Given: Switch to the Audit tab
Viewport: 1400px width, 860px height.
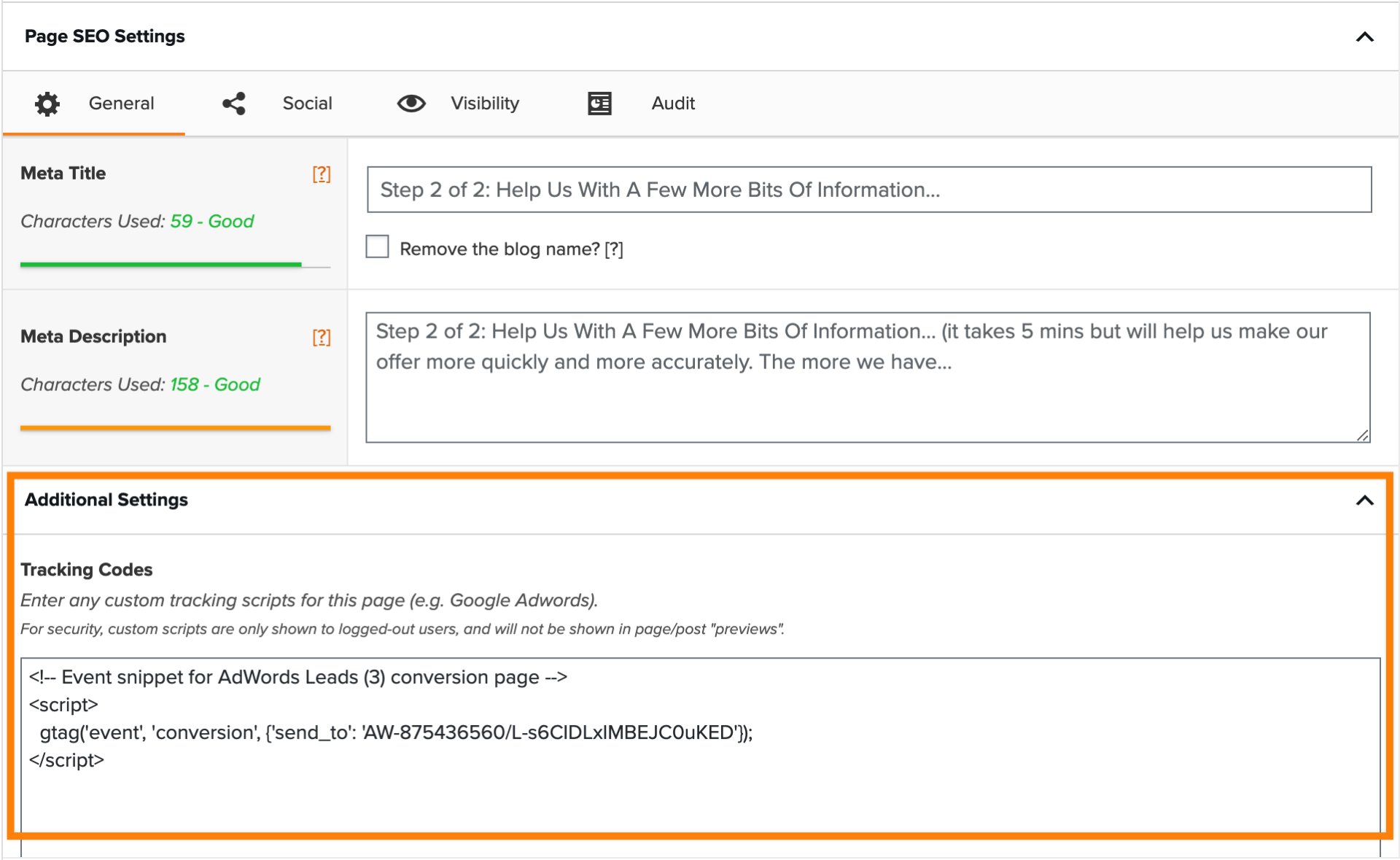Looking at the screenshot, I should pos(673,104).
